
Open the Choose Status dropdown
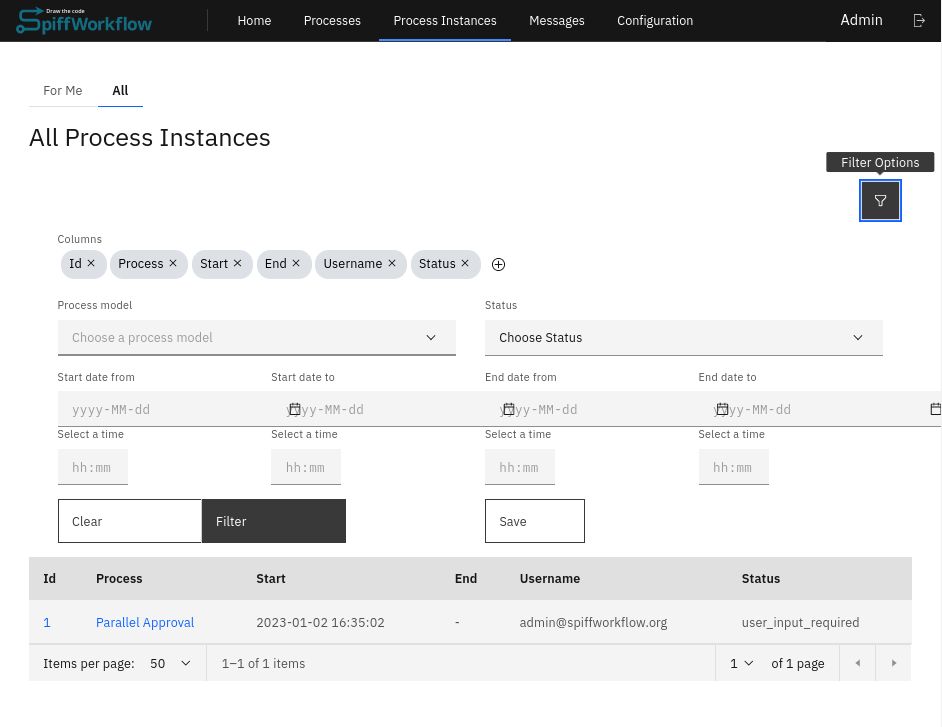(x=683, y=338)
